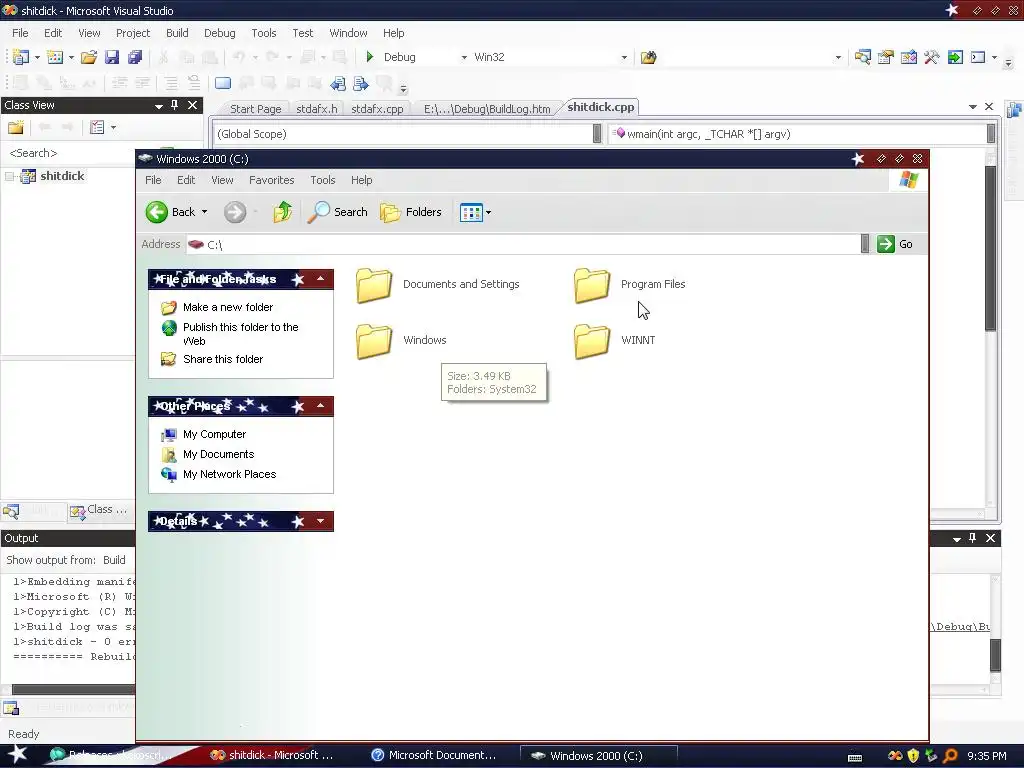Open Build menu in Visual Studio
Image resolution: width=1024 pixels, height=768 pixels.
pyautogui.click(x=177, y=33)
